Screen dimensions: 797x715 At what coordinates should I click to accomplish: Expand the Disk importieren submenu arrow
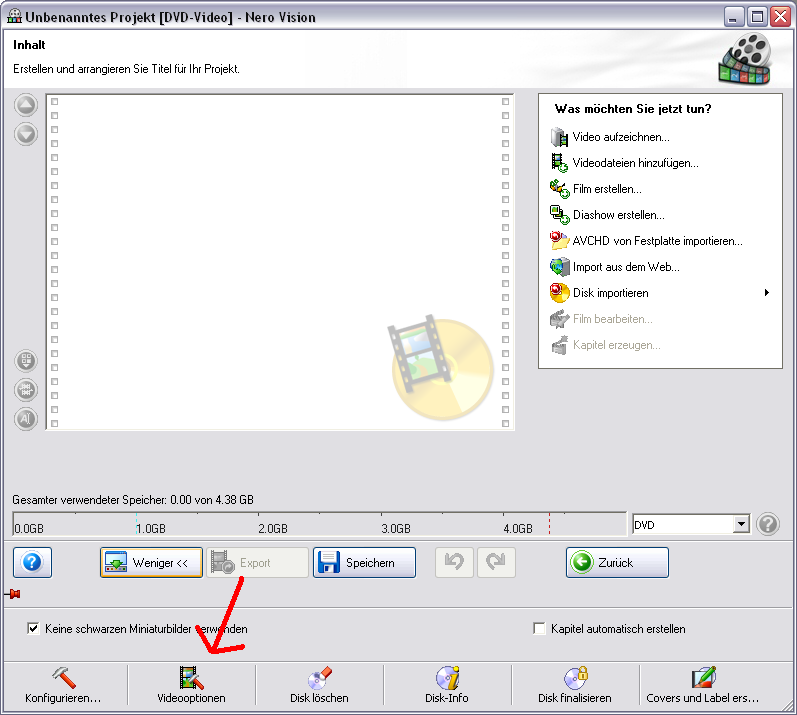click(767, 293)
